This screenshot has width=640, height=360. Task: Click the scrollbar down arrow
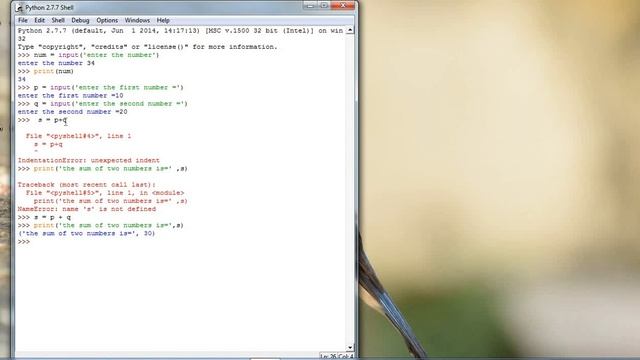tap(350, 348)
